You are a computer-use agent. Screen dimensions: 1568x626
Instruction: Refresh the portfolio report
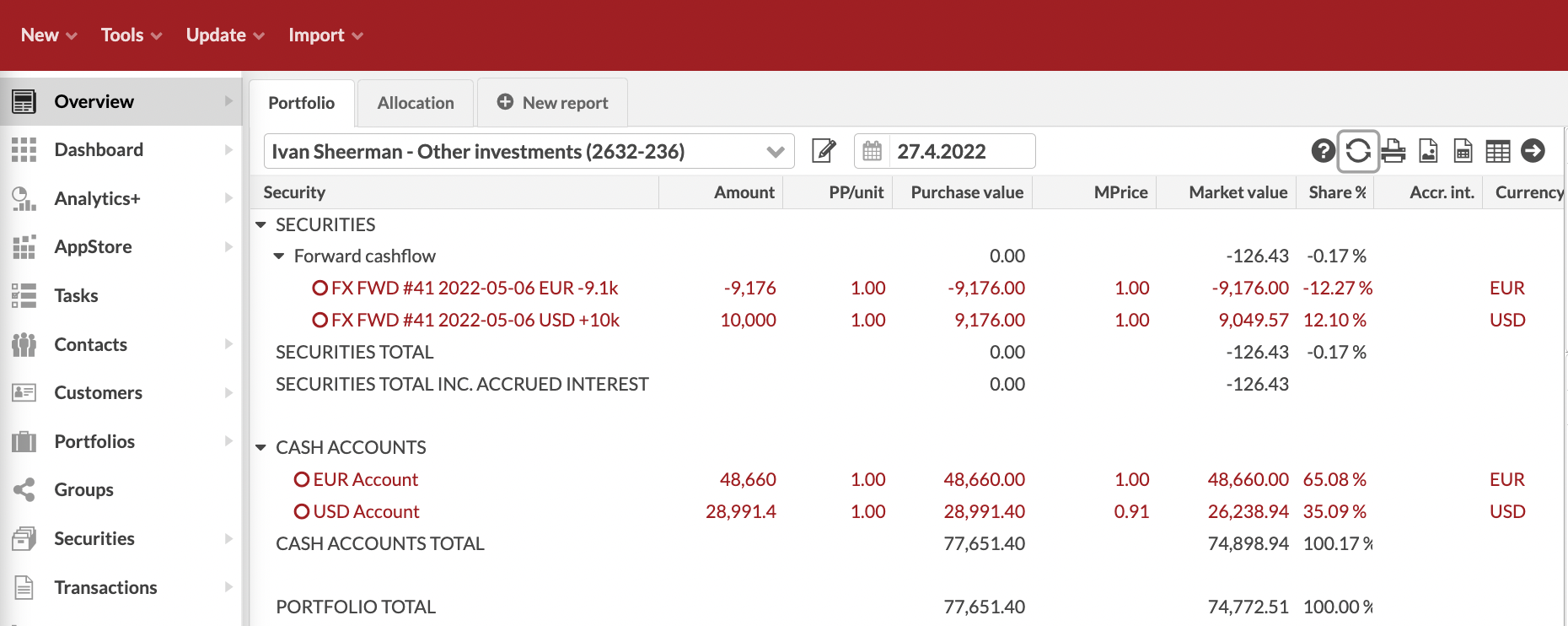tap(1357, 151)
